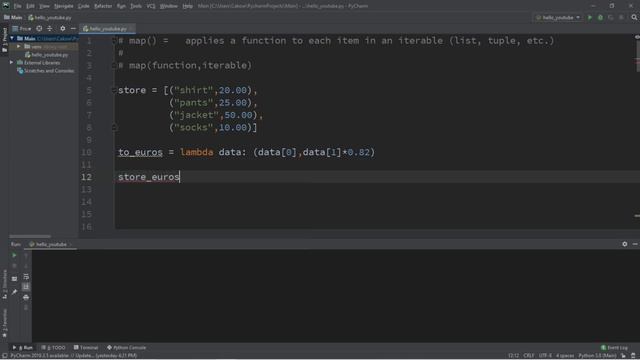Click the CRLF line separator widget
The width and height of the screenshot is (640, 360).
pos(529,356)
